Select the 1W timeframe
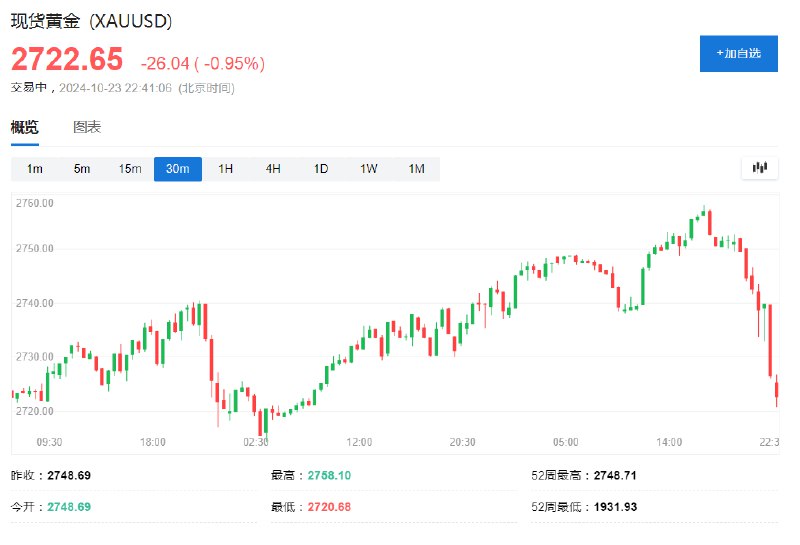 coord(368,169)
